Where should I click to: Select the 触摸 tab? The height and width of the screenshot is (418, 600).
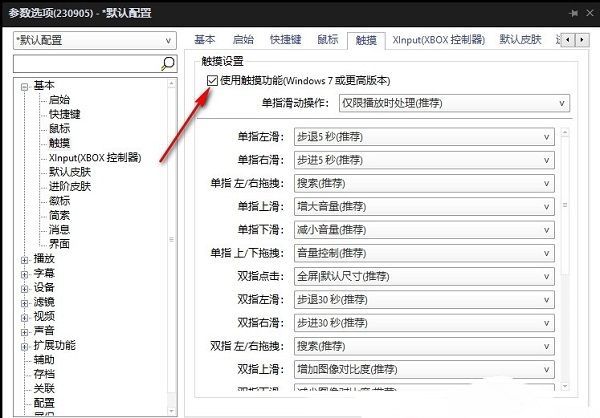(x=366, y=40)
